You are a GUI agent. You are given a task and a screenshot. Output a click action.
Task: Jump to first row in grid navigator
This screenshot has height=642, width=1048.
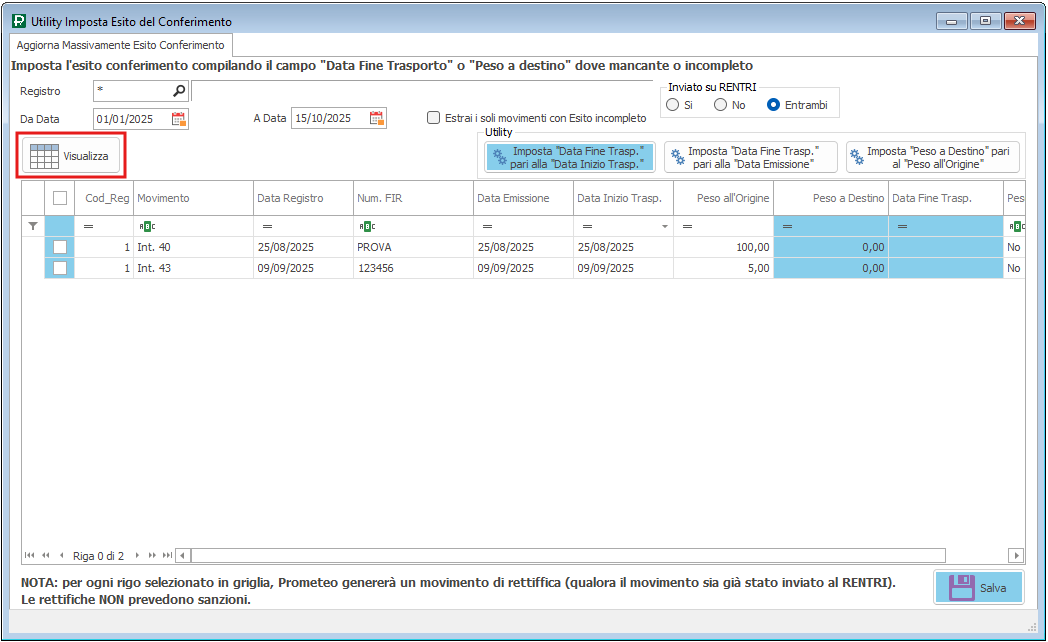[29, 555]
